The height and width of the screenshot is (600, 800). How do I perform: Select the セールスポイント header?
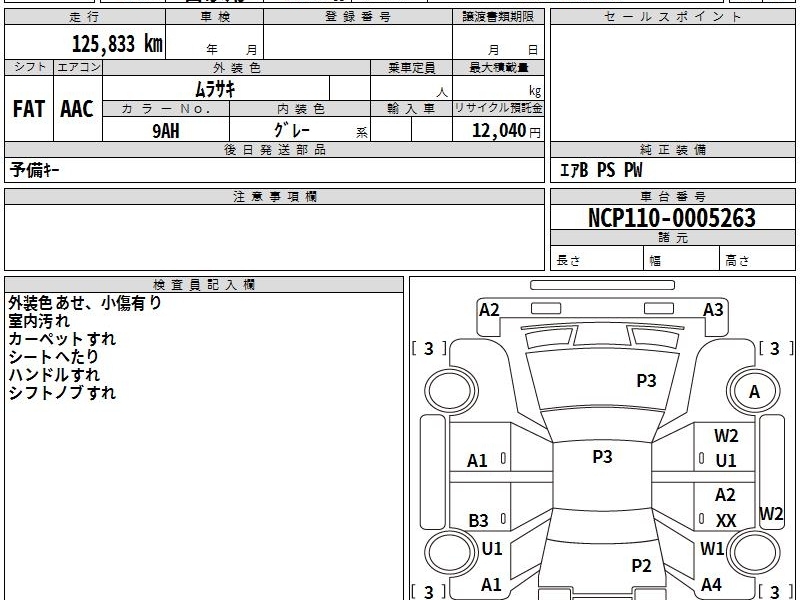(672, 17)
